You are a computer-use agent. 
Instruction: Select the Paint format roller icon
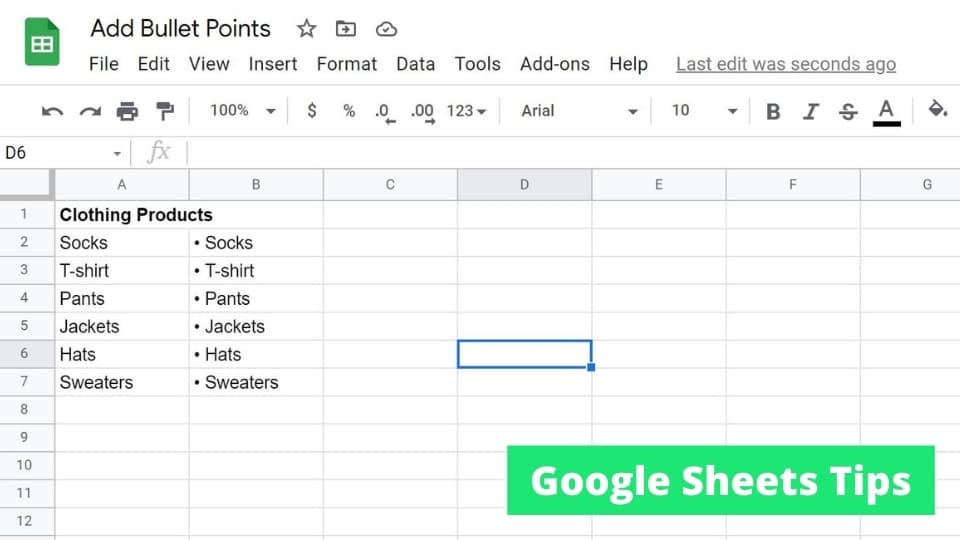[x=165, y=111]
